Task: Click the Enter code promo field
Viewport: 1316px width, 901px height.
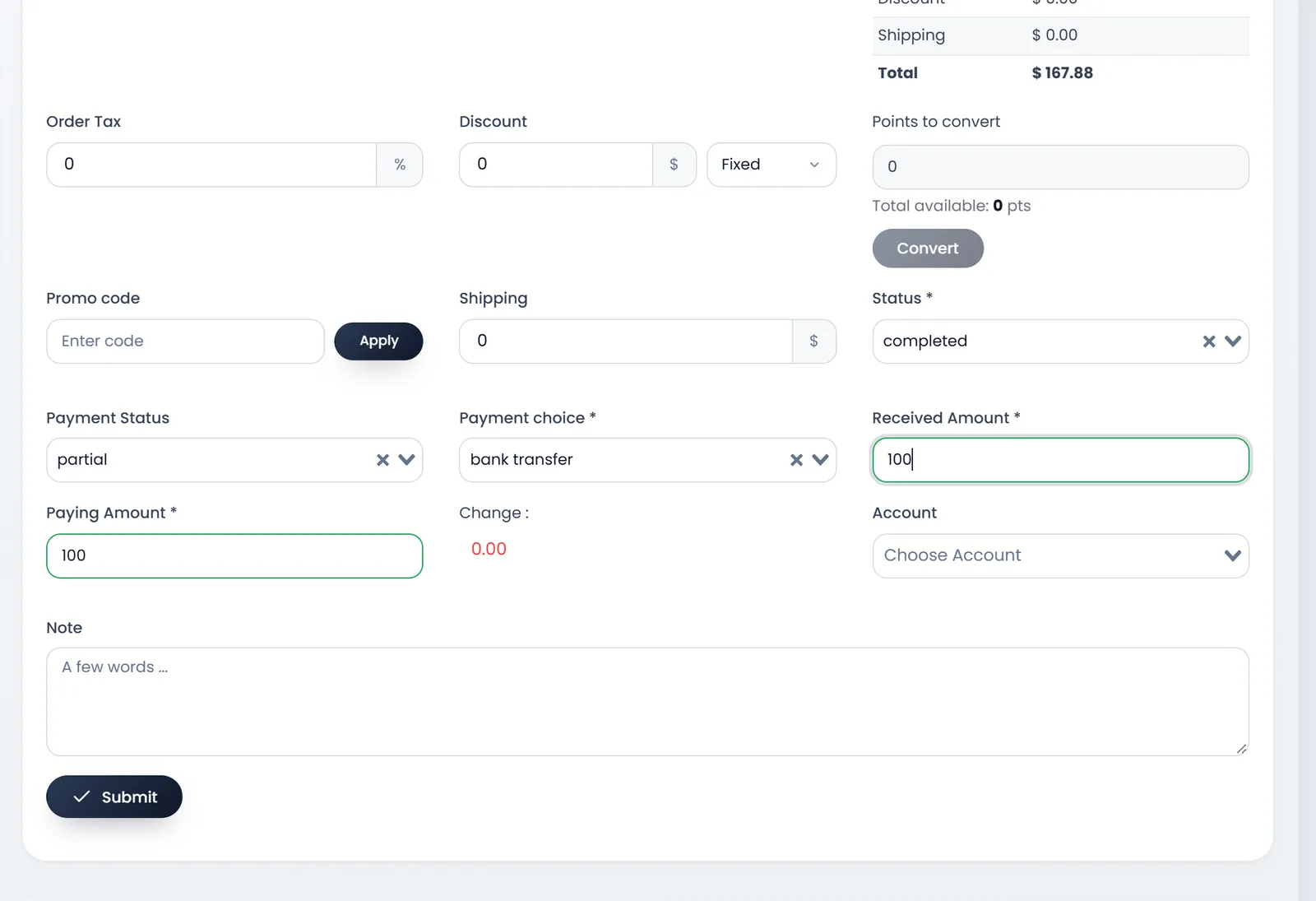Action: coord(185,341)
